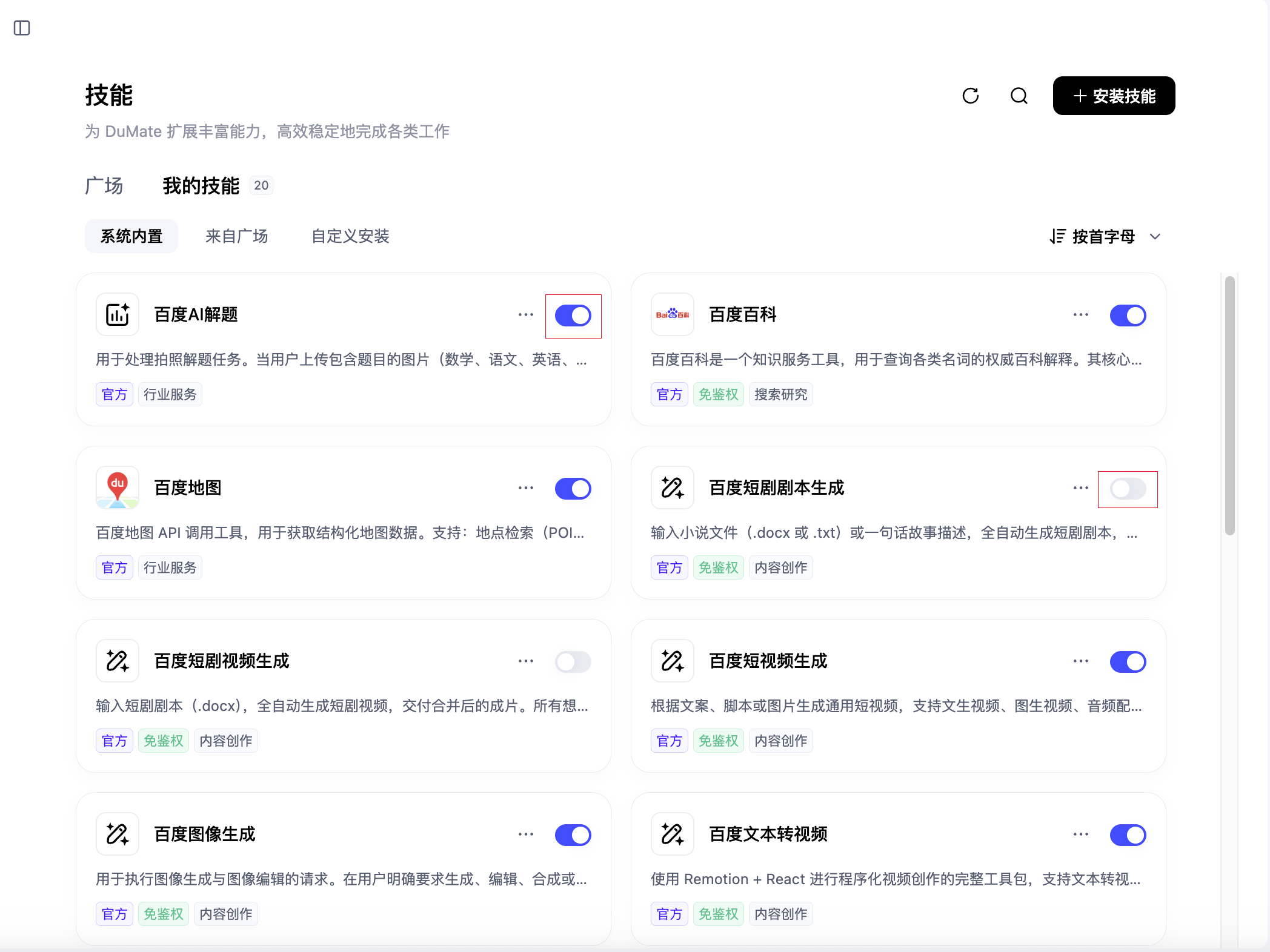Turn off the 百度地图 toggle
The image size is (1270, 952).
coord(573,489)
